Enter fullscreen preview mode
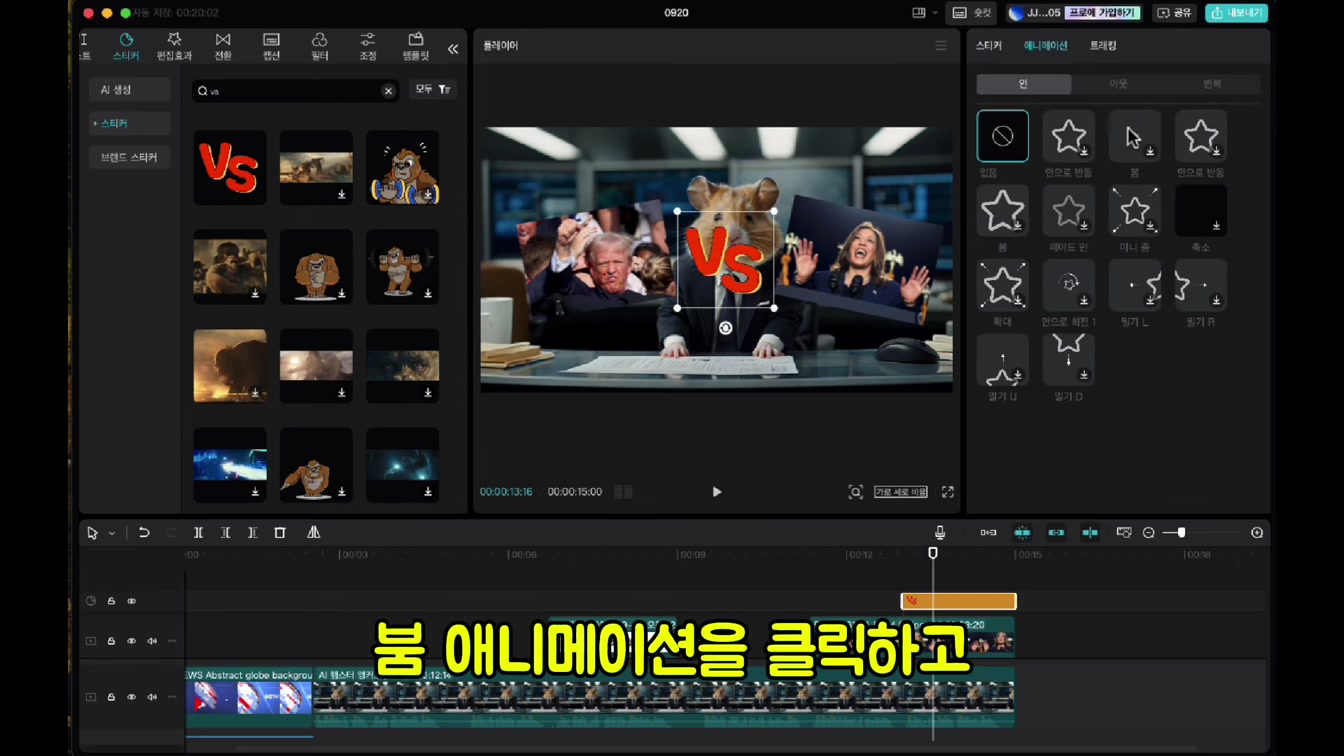 (x=948, y=492)
